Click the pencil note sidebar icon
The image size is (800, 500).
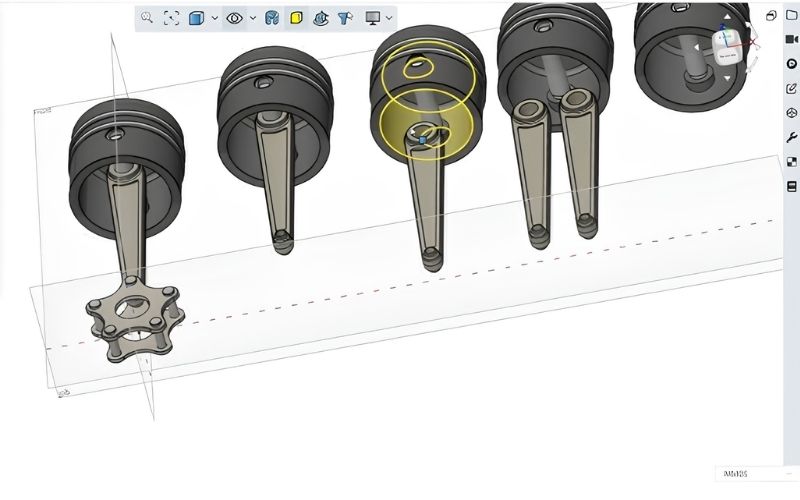tap(792, 89)
